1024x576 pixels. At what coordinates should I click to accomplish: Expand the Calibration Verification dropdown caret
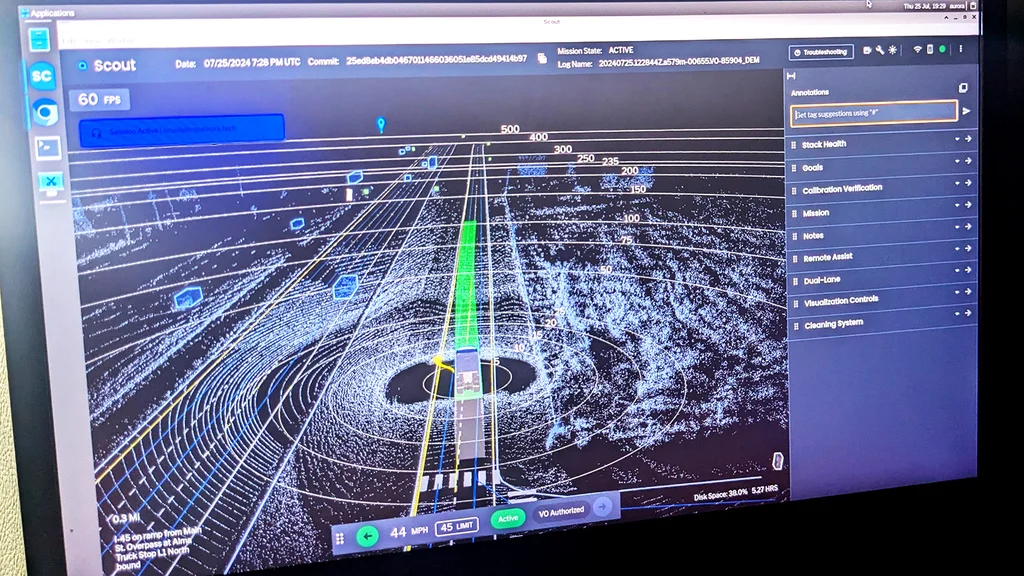957,184
